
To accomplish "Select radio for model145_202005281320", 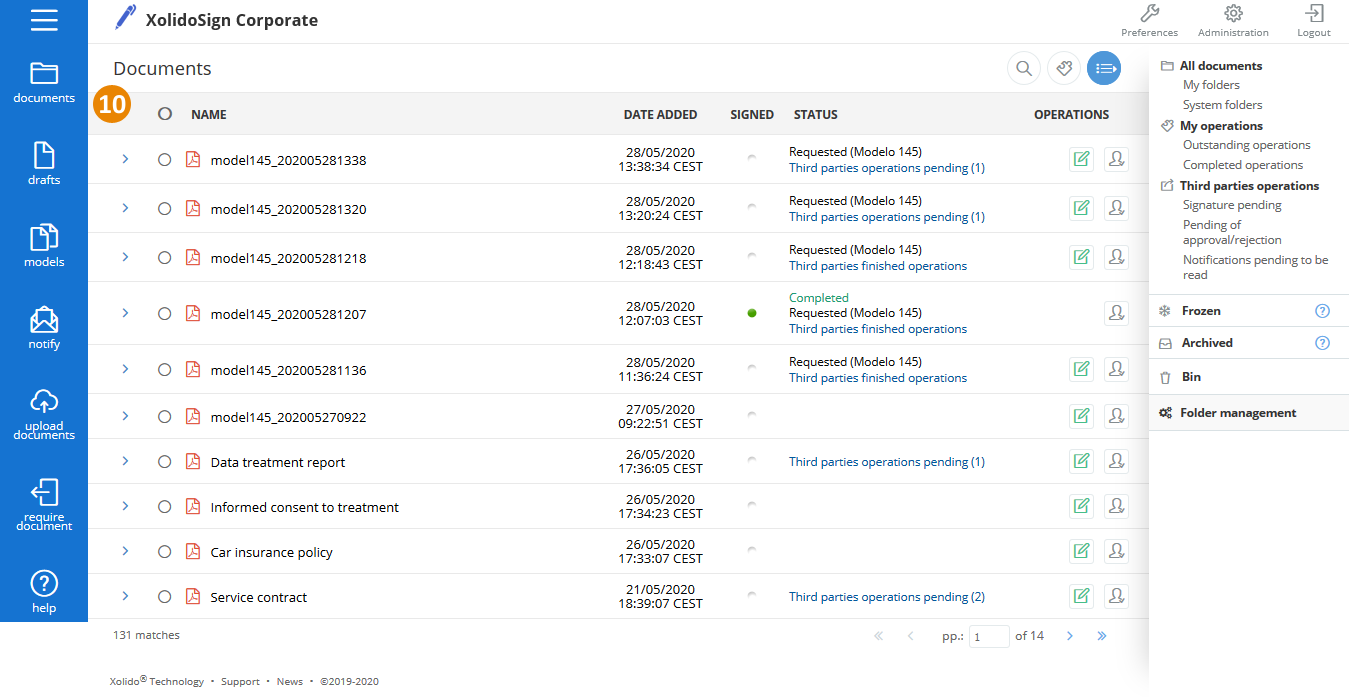I will coord(165,209).
